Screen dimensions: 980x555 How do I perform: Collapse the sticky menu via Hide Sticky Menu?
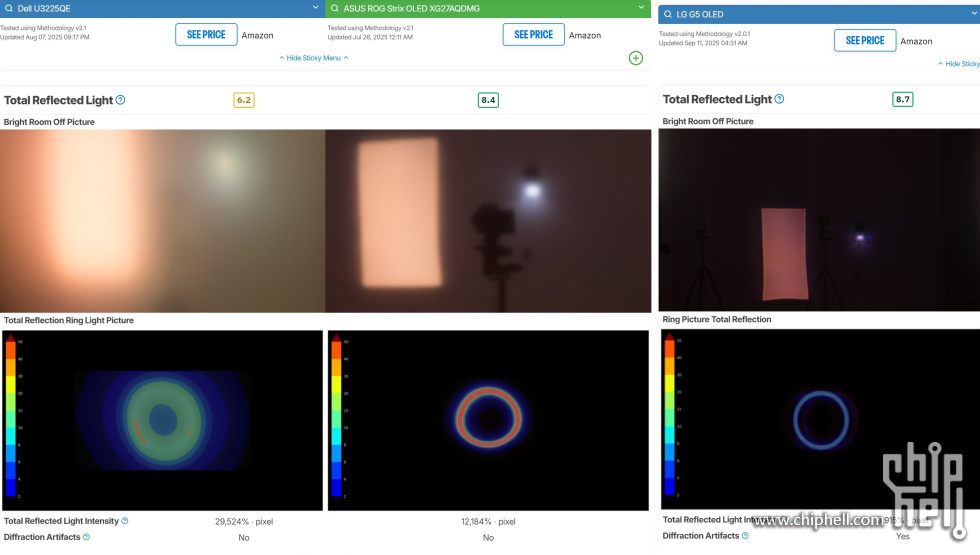click(x=314, y=58)
